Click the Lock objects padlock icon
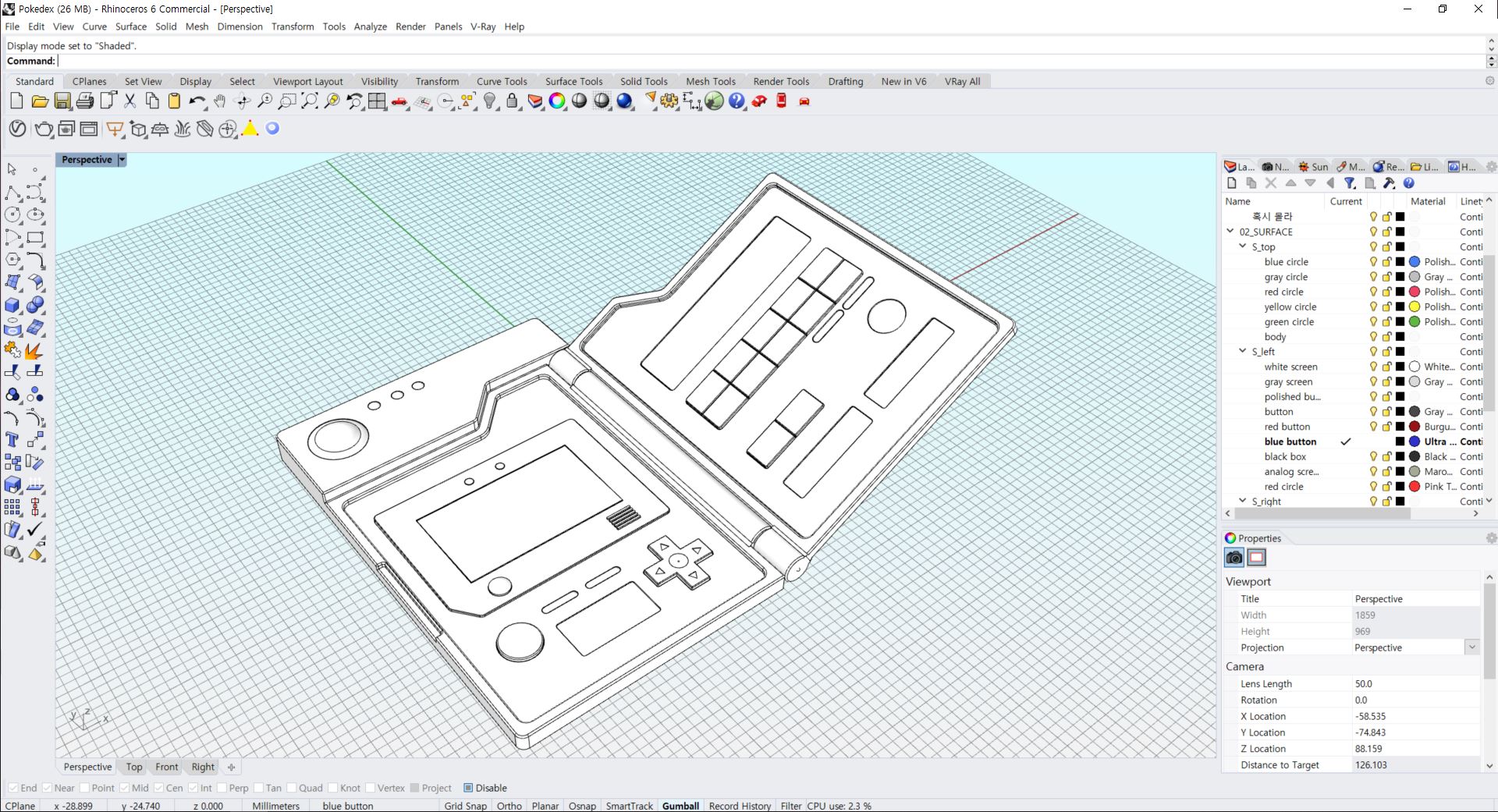The width and height of the screenshot is (1498, 812). coord(512,101)
